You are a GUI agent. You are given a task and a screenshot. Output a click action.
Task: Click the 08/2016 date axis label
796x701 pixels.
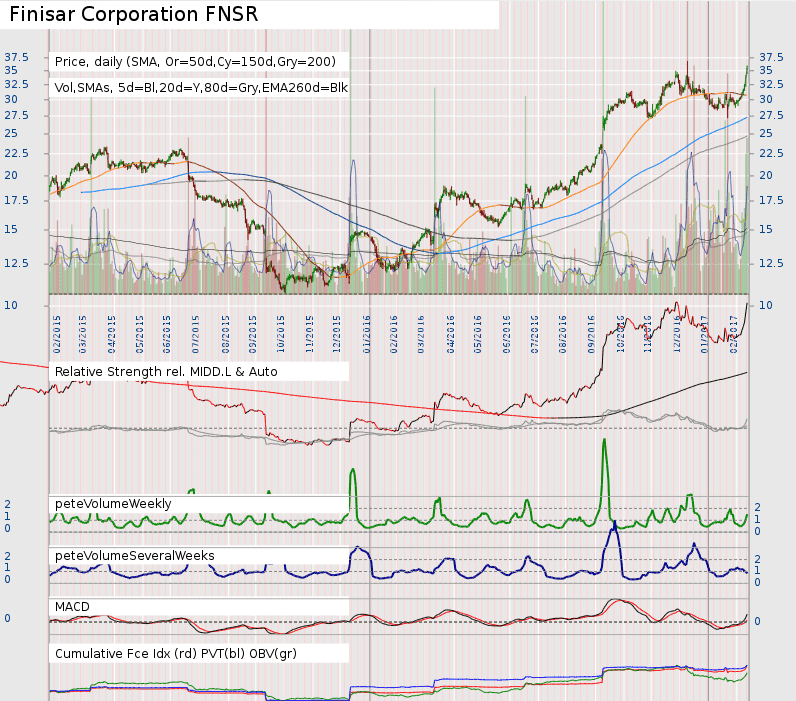coord(562,335)
